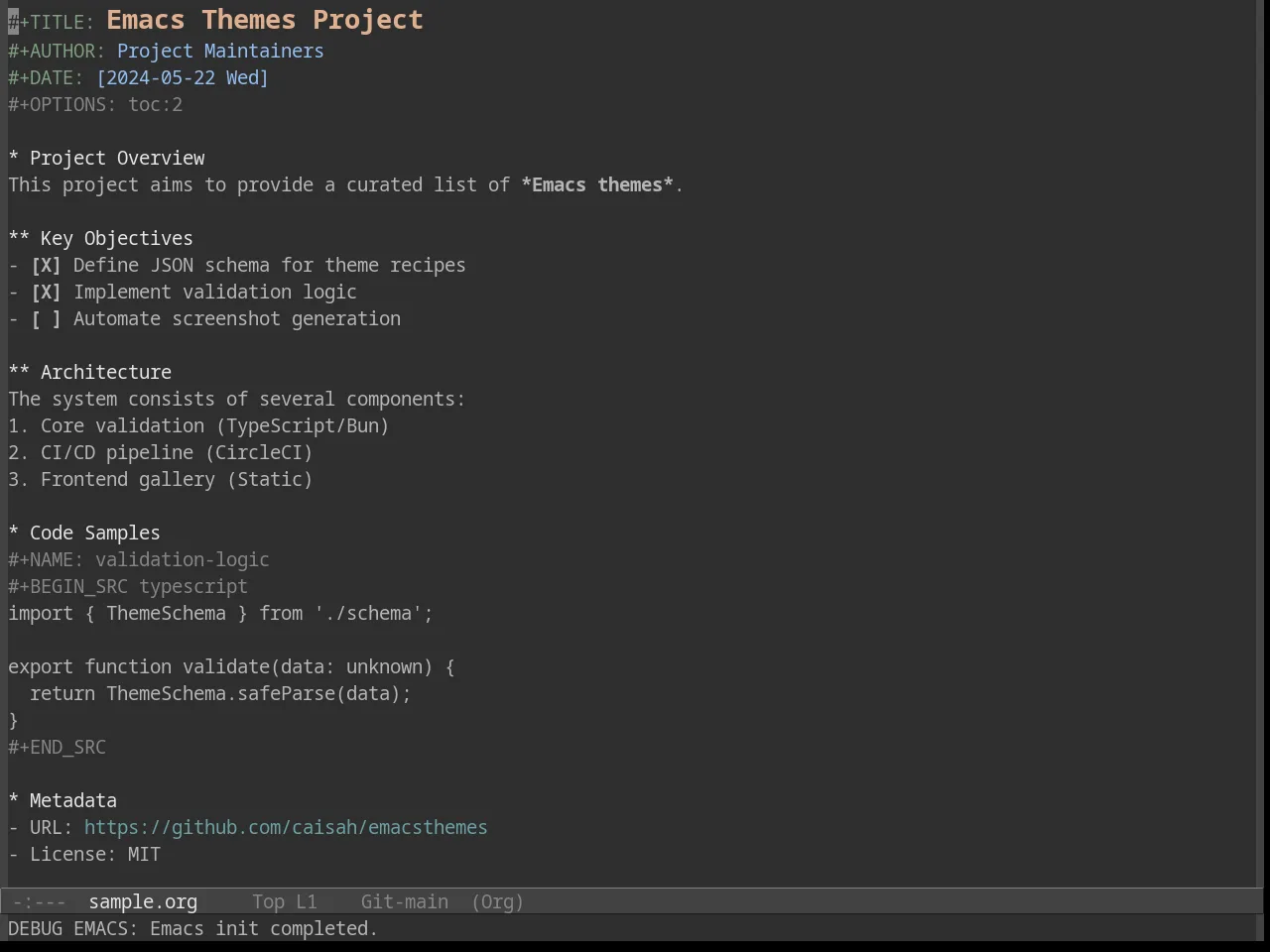The width and height of the screenshot is (1270, 952).
Task: Click the bold *Emacs themes* text
Action: click(597, 185)
